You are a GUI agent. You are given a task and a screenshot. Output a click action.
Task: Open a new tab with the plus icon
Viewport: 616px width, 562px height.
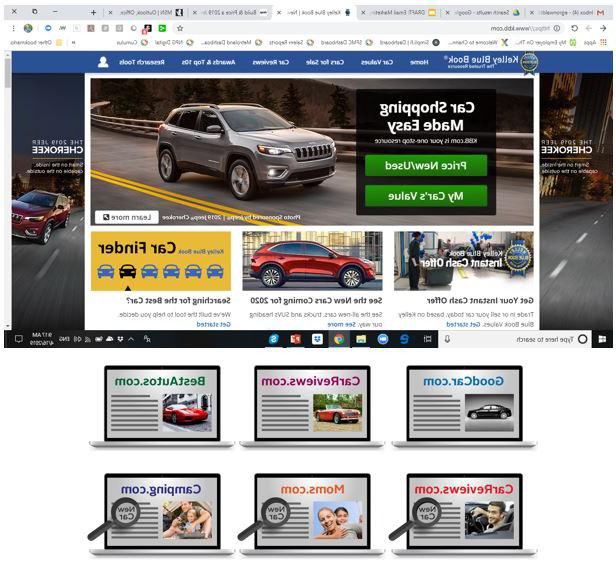[x=94, y=13]
